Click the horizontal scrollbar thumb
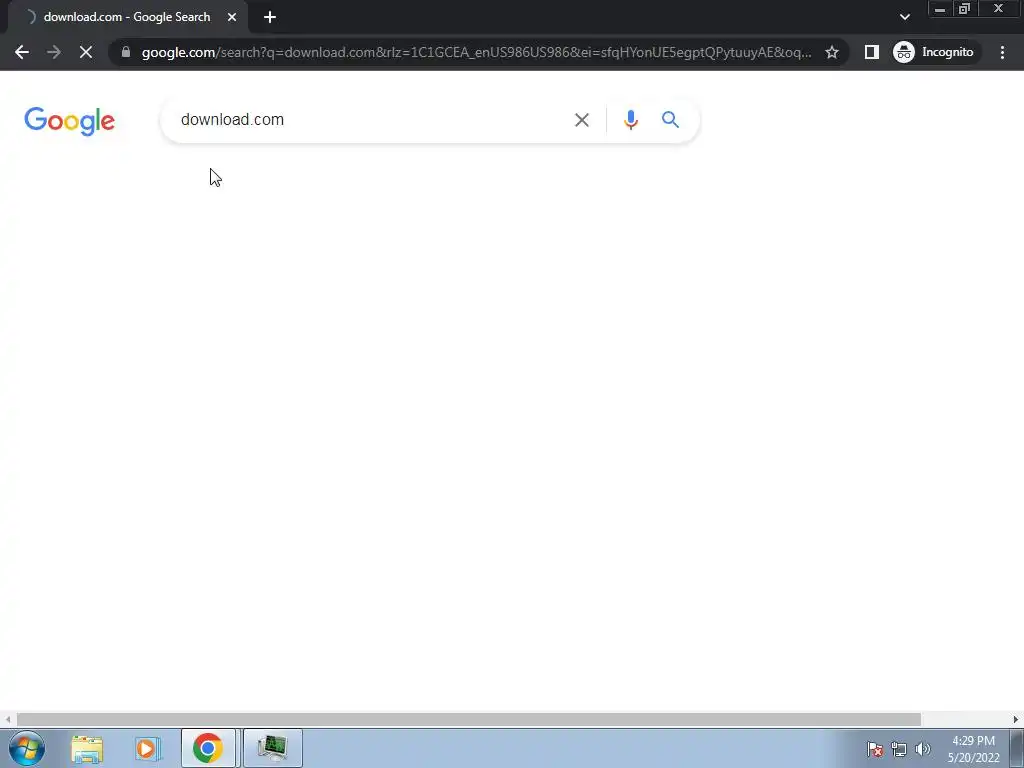This screenshot has width=1024, height=768. tap(468, 720)
